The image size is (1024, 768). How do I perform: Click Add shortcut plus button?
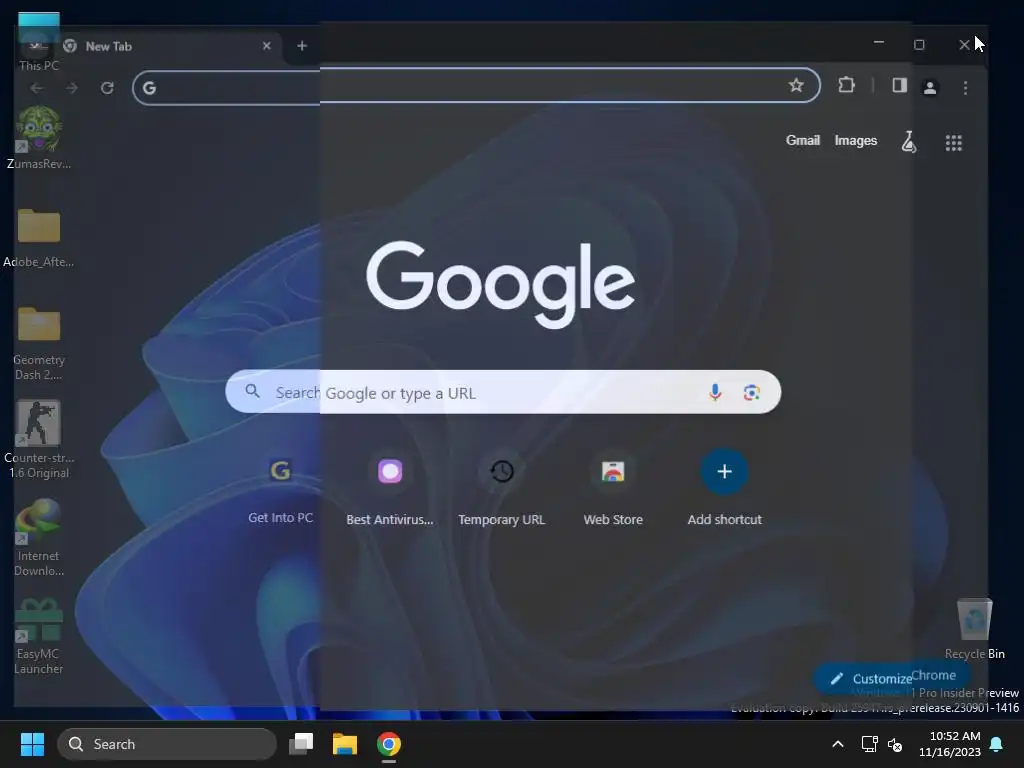[724, 472]
